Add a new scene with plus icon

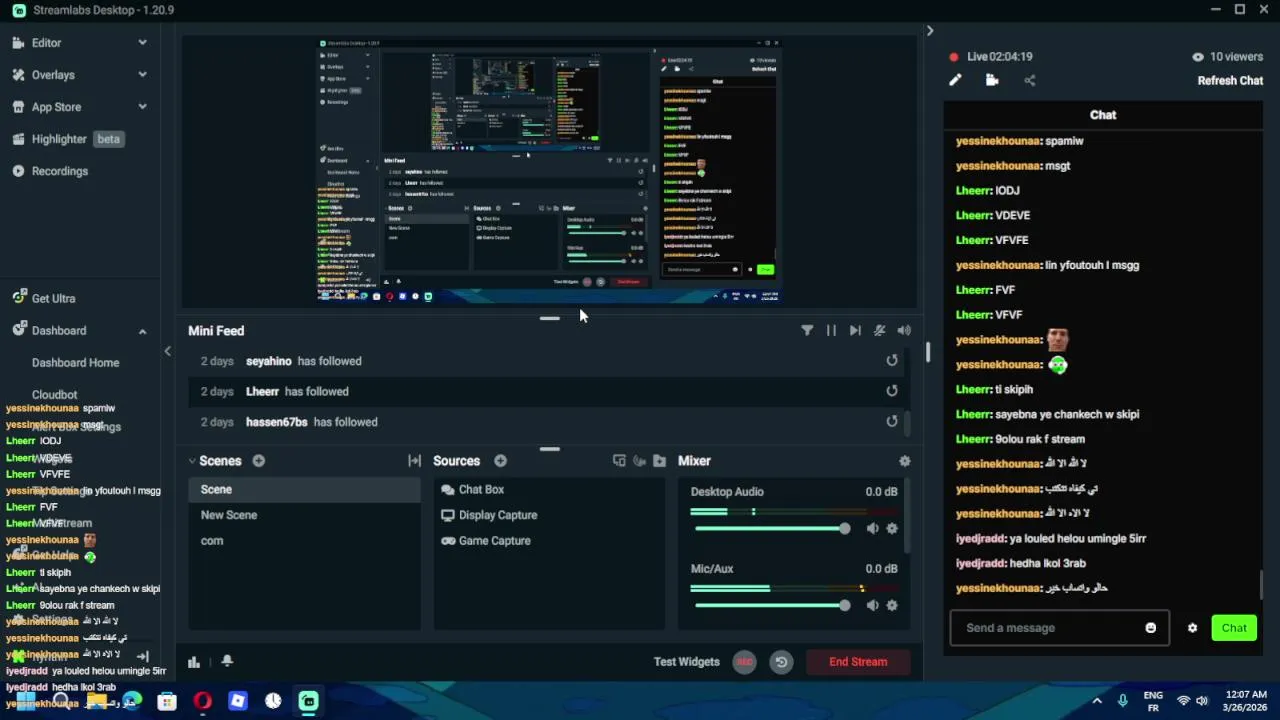click(259, 461)
